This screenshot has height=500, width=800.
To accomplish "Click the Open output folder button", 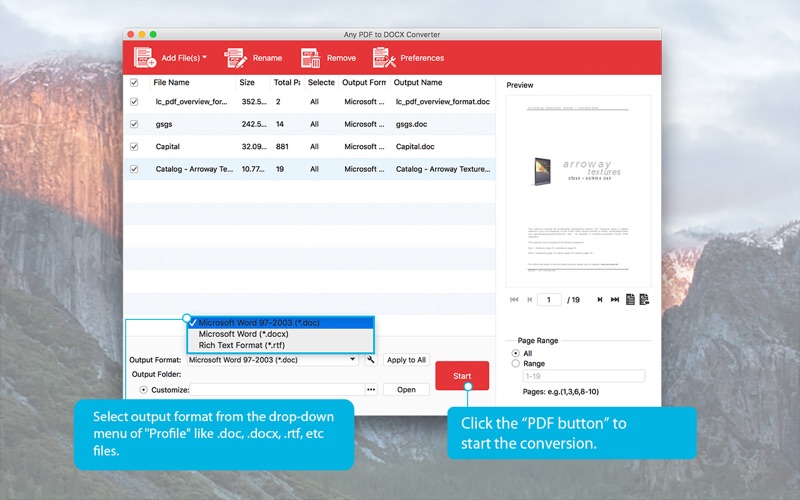I will pyautogui.click(x=406, y=390).
